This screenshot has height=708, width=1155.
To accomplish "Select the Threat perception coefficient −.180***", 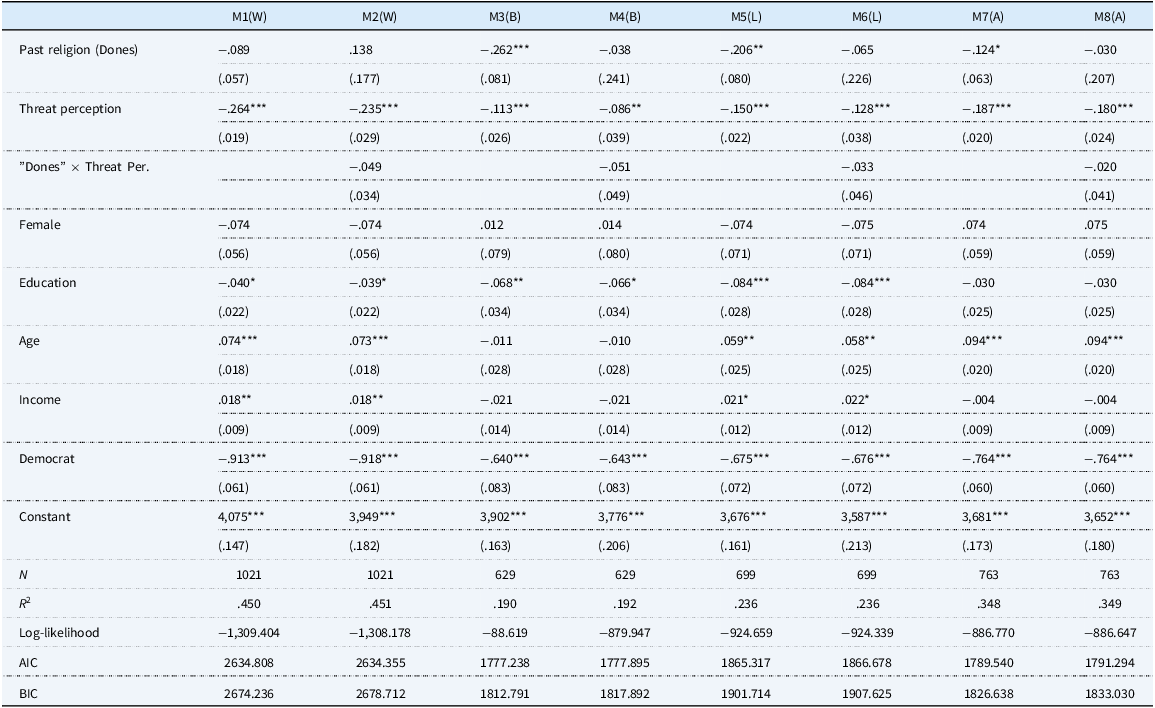I will point(1110,109).
